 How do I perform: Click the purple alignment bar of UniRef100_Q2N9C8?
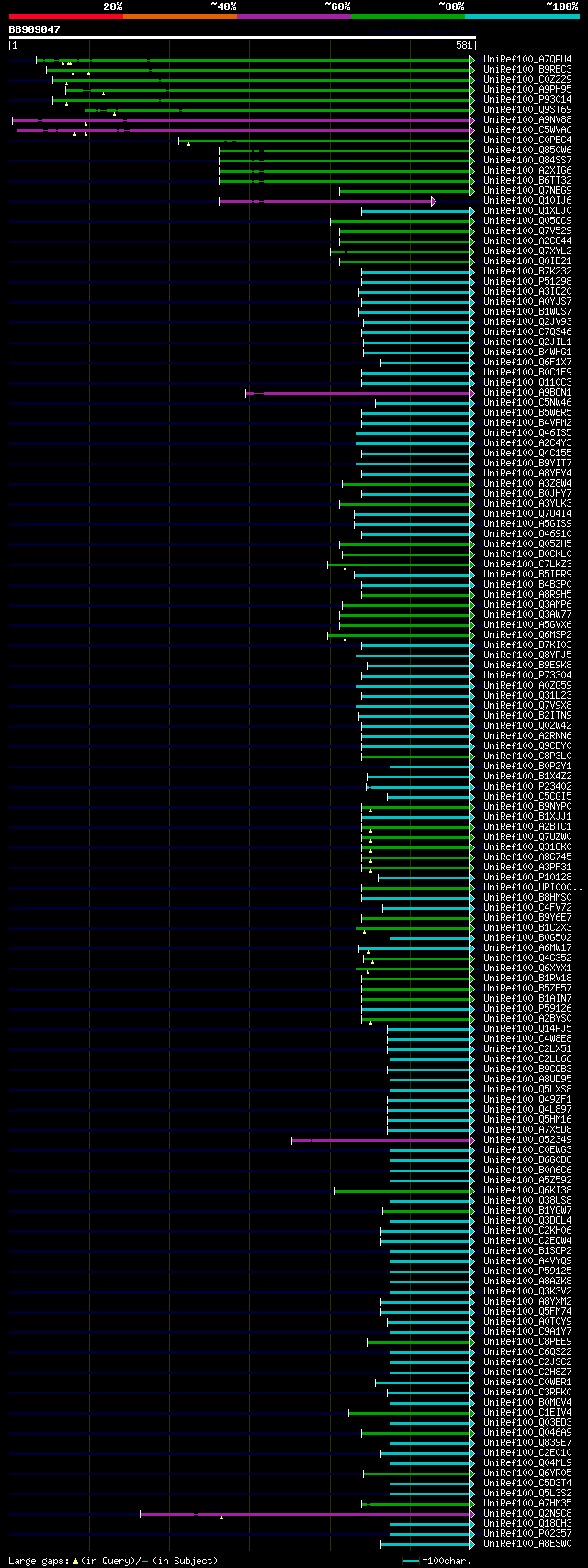[307, 1514]
